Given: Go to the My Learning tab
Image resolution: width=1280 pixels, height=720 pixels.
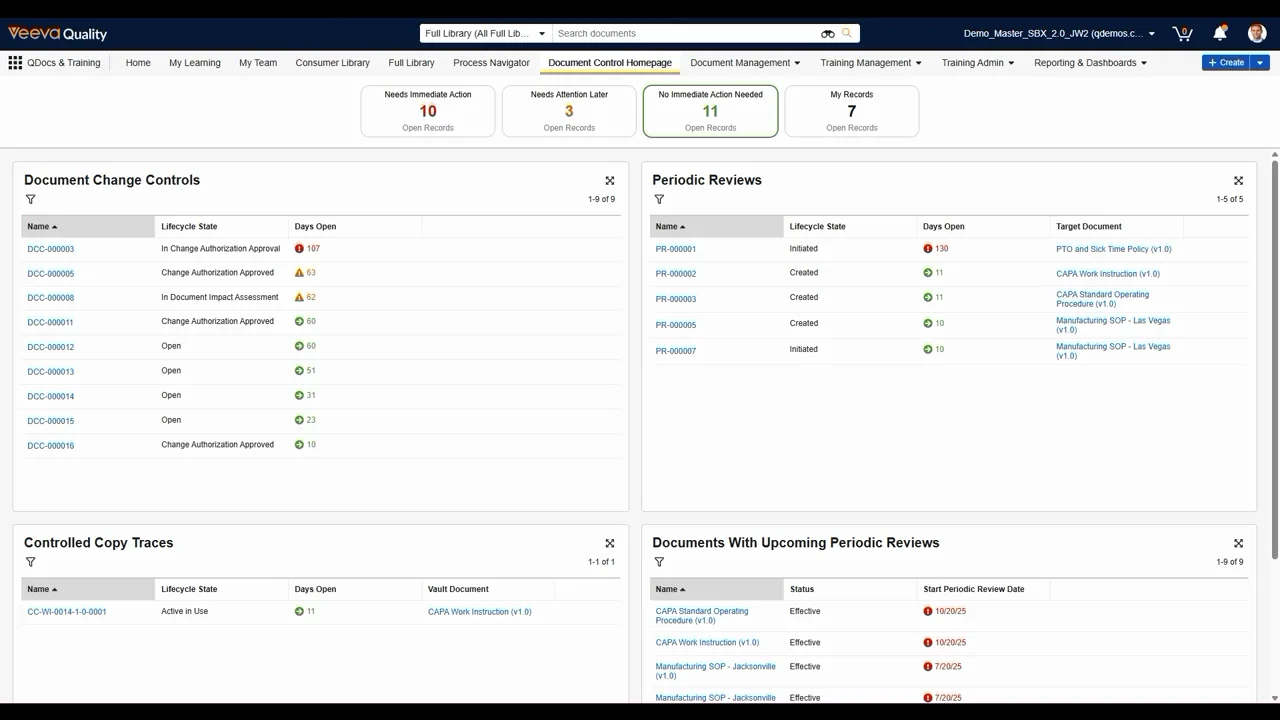Looking at the screenshot, I should tap(194, 63).
